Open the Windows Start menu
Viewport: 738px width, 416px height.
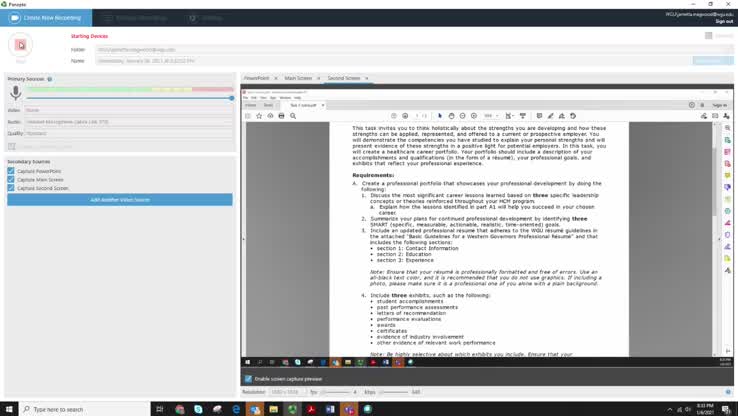10,409
